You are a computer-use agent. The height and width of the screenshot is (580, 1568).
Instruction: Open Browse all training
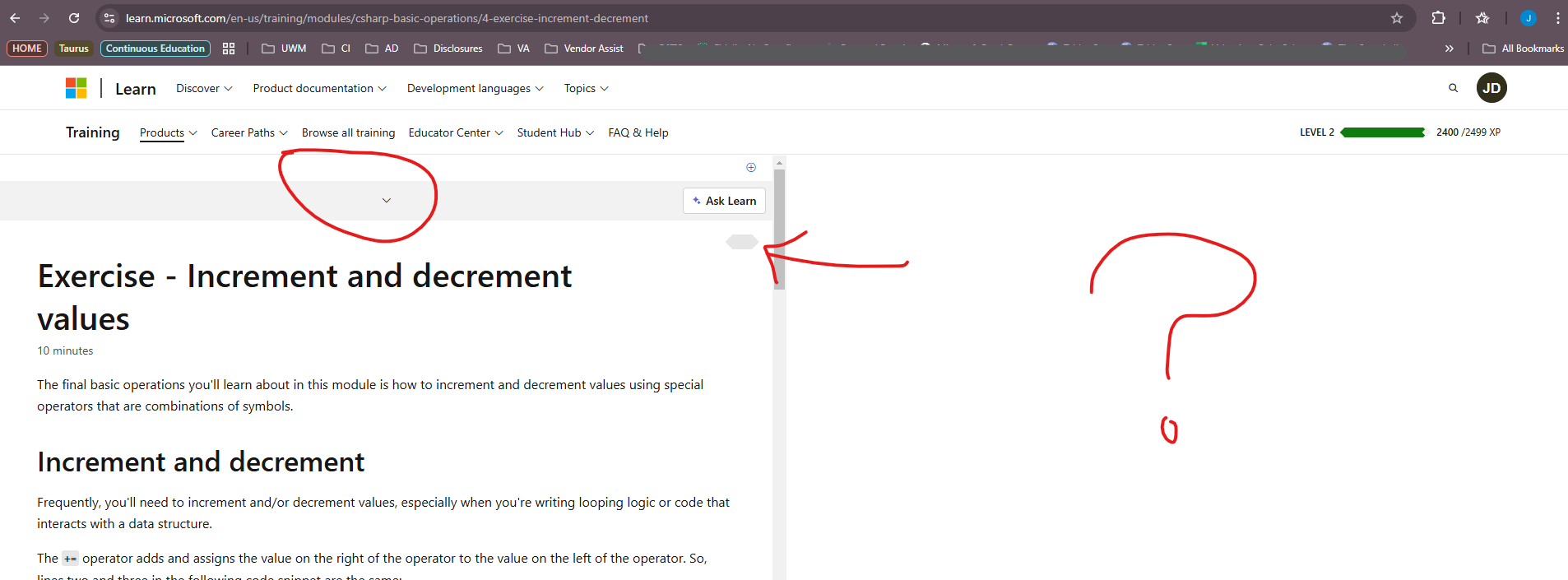coord(348,132)
